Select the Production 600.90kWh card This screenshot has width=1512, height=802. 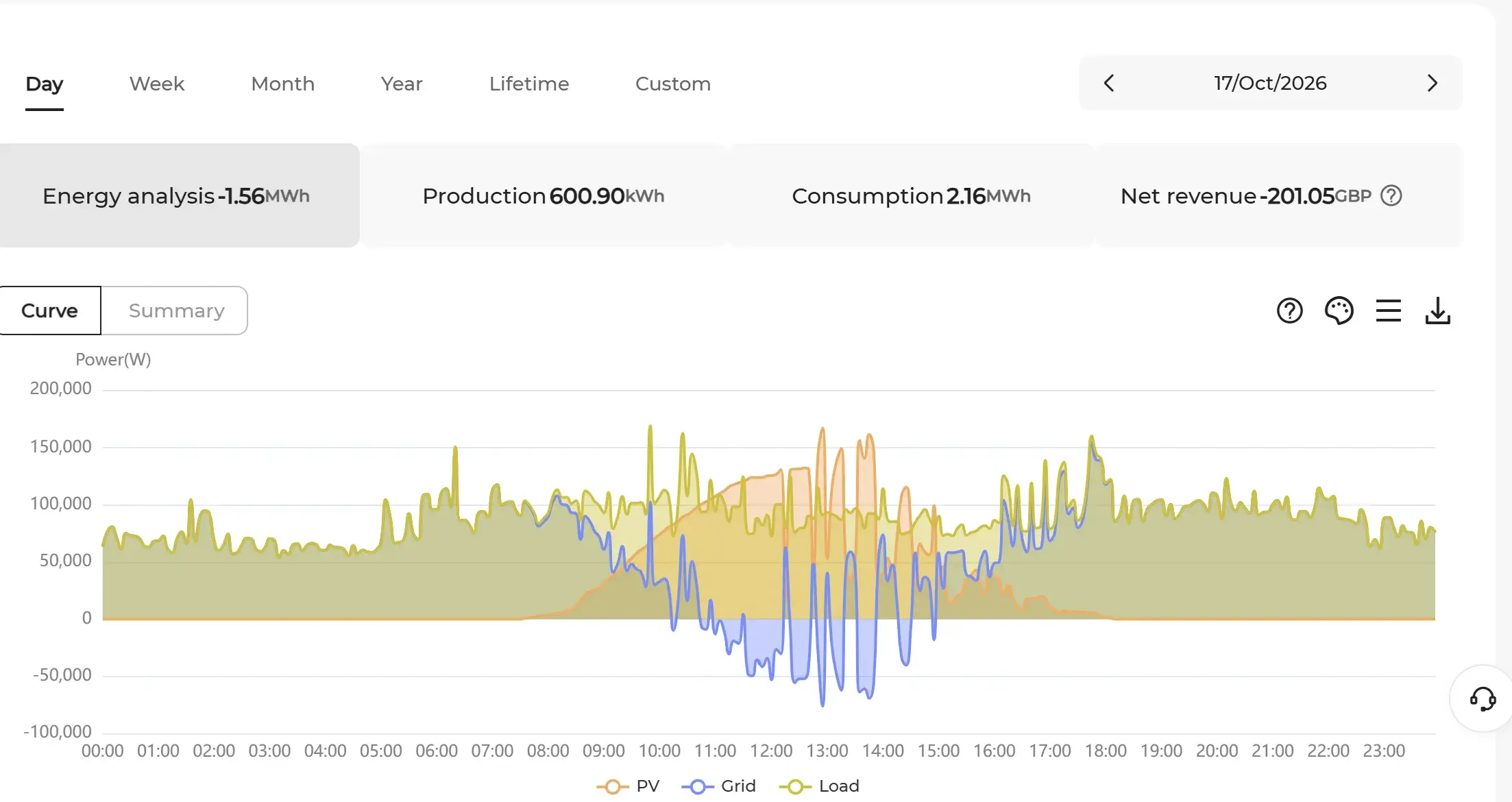pos(544,195)
